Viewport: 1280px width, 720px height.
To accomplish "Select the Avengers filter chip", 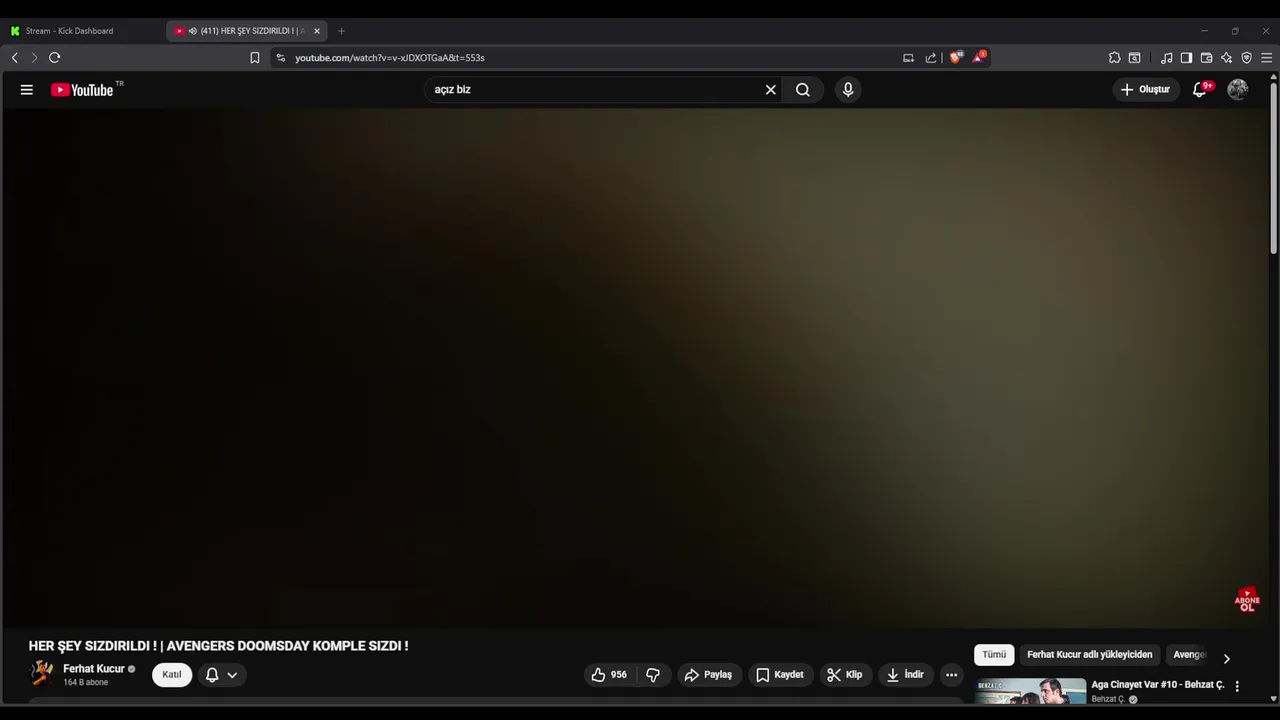I will pos(1189,655).
